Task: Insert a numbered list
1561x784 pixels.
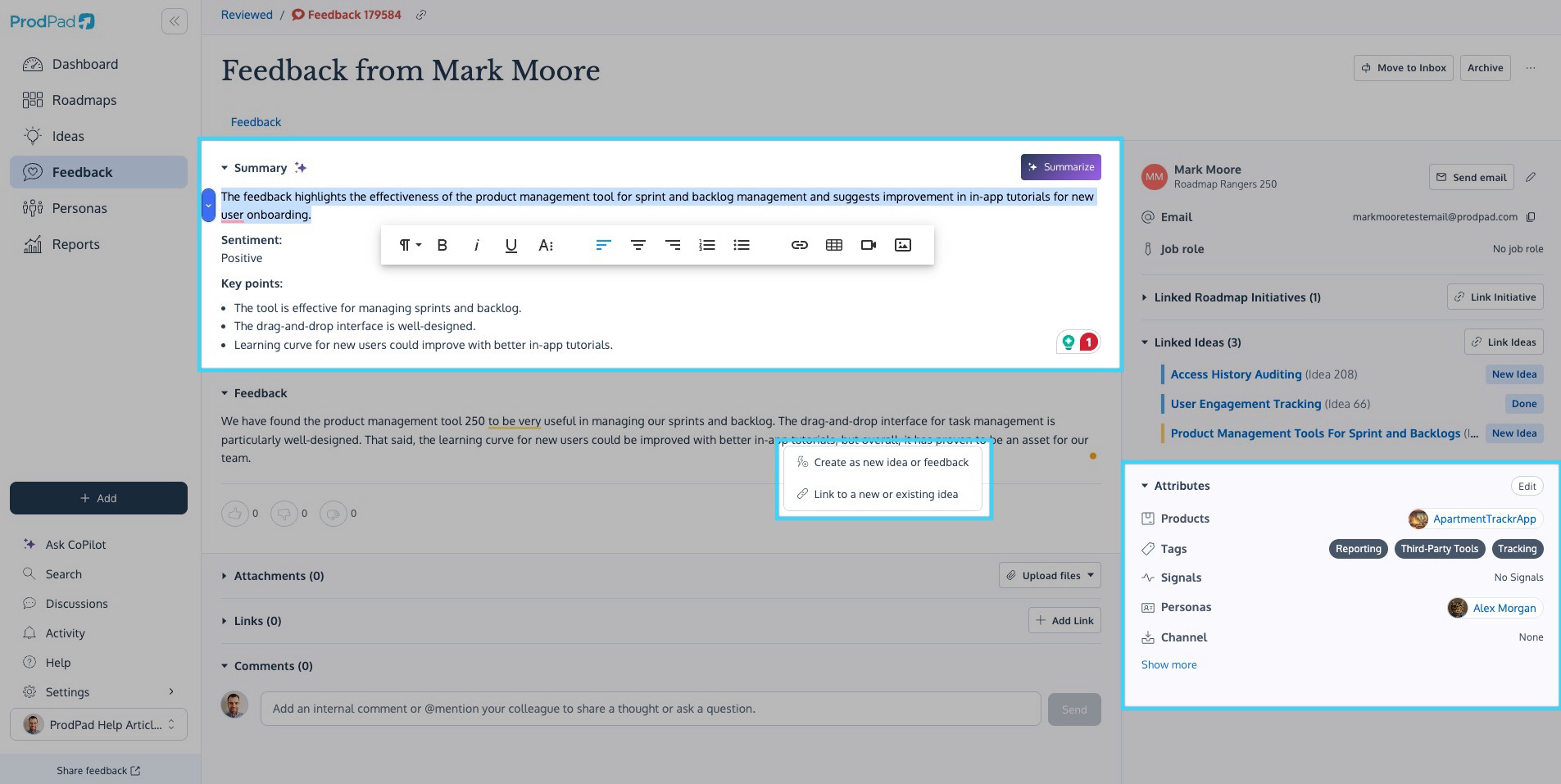Action: (x=707, y=245)
